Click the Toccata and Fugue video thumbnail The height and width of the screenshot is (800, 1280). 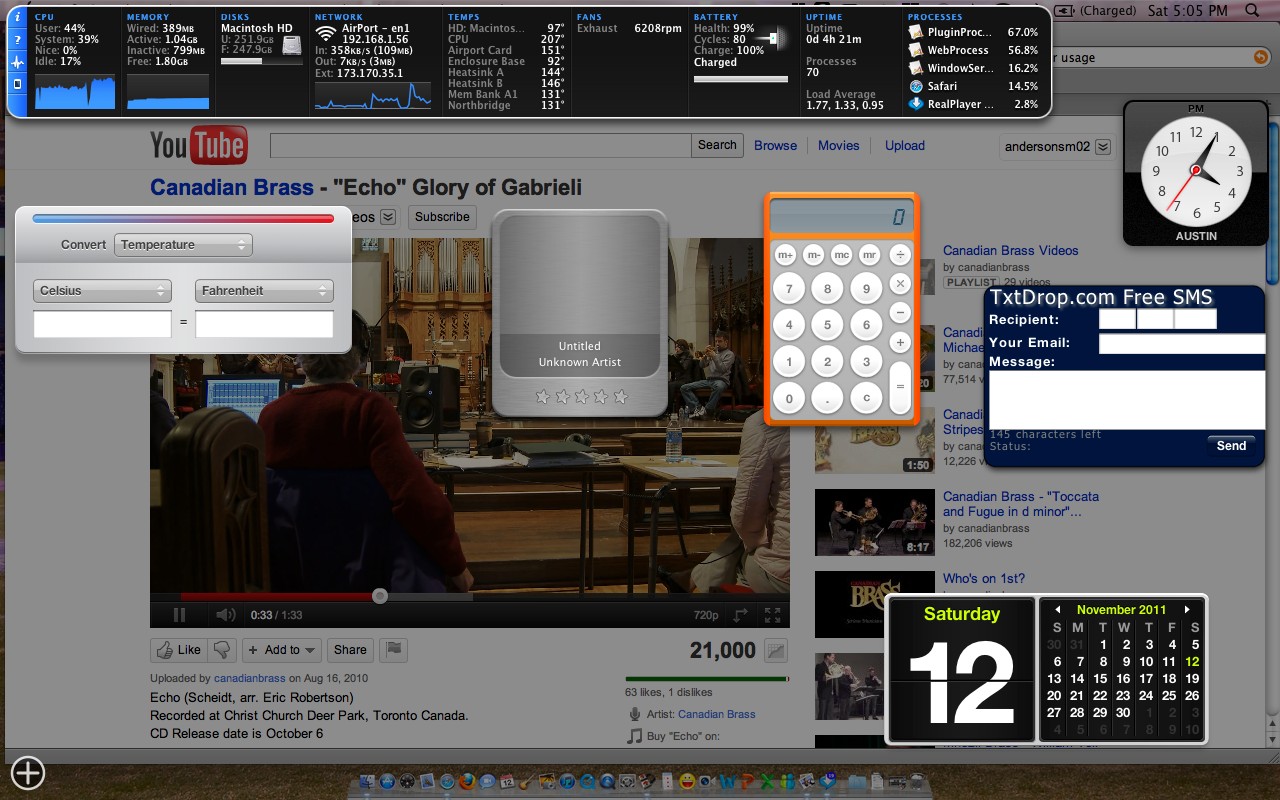(x=875, y=522)
